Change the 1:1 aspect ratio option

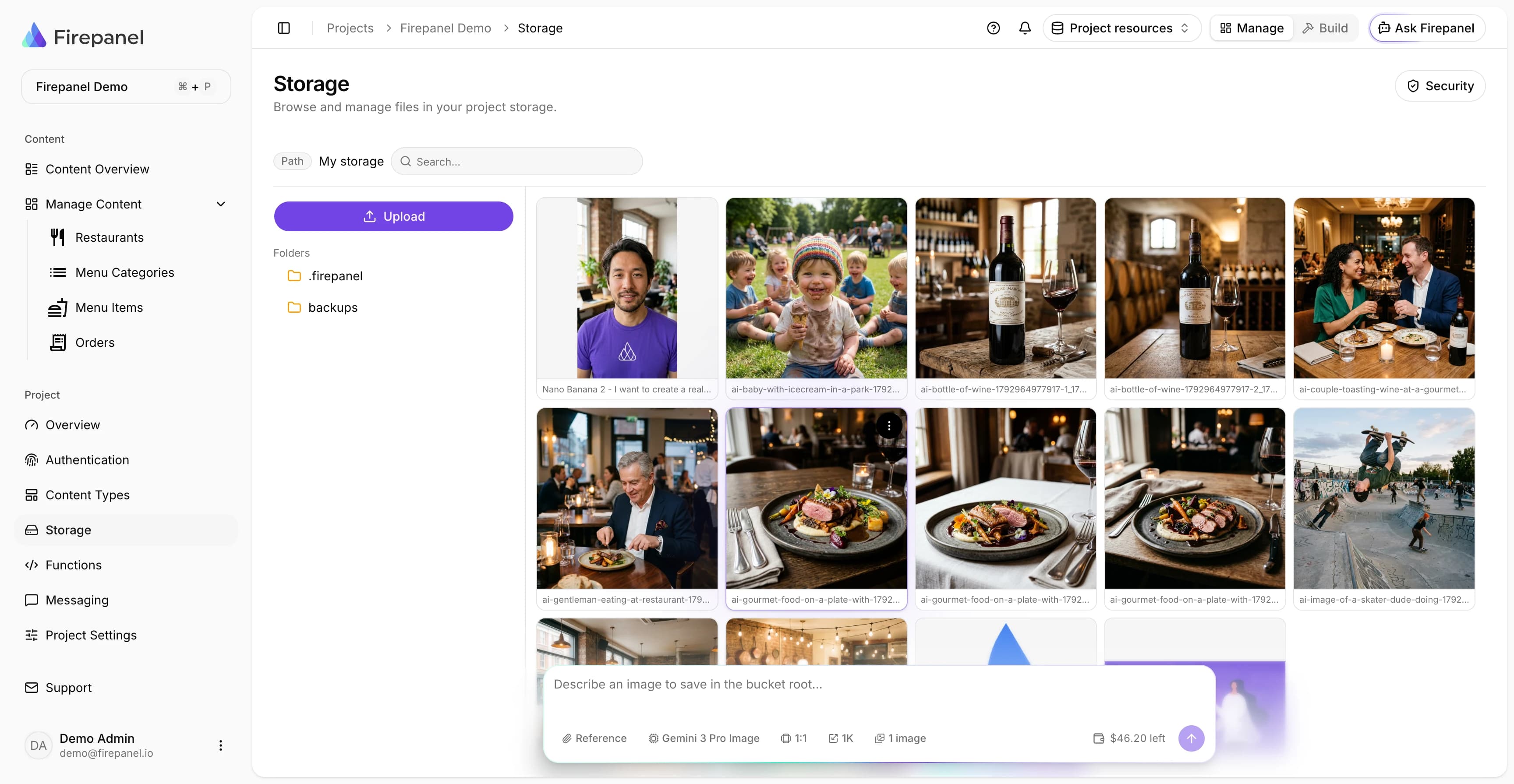point(794,738)
